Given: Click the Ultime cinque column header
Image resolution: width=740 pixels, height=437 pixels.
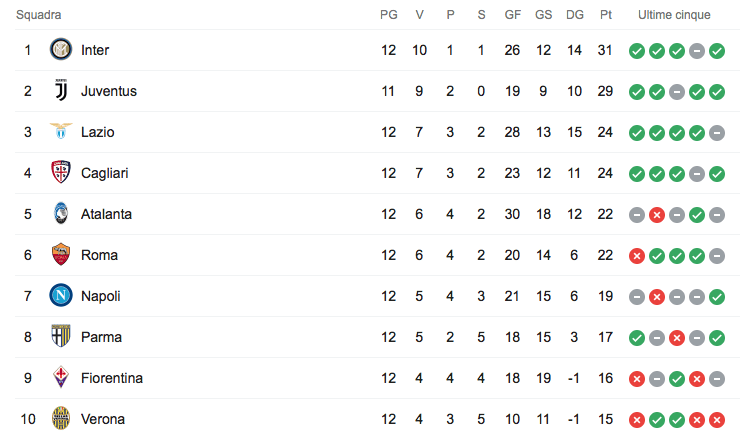Looking at the screenshot, I should 675,15.
